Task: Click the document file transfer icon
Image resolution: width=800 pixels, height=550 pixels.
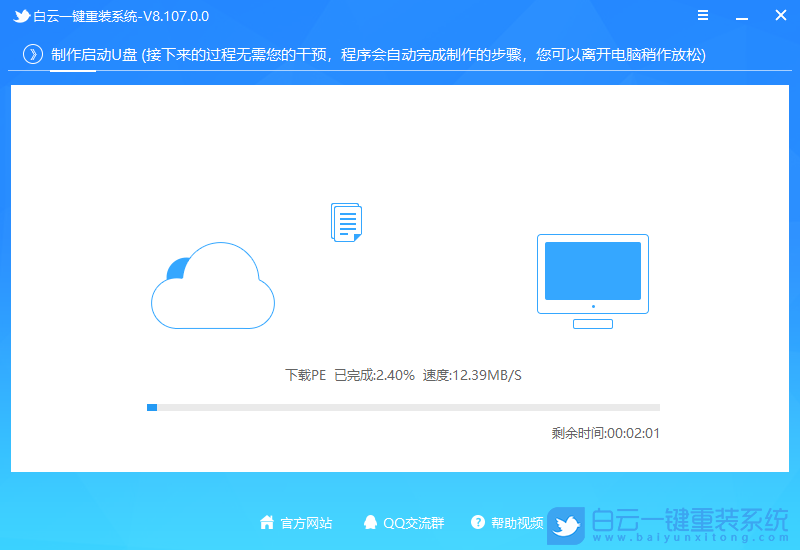Action: pos(346,222)
